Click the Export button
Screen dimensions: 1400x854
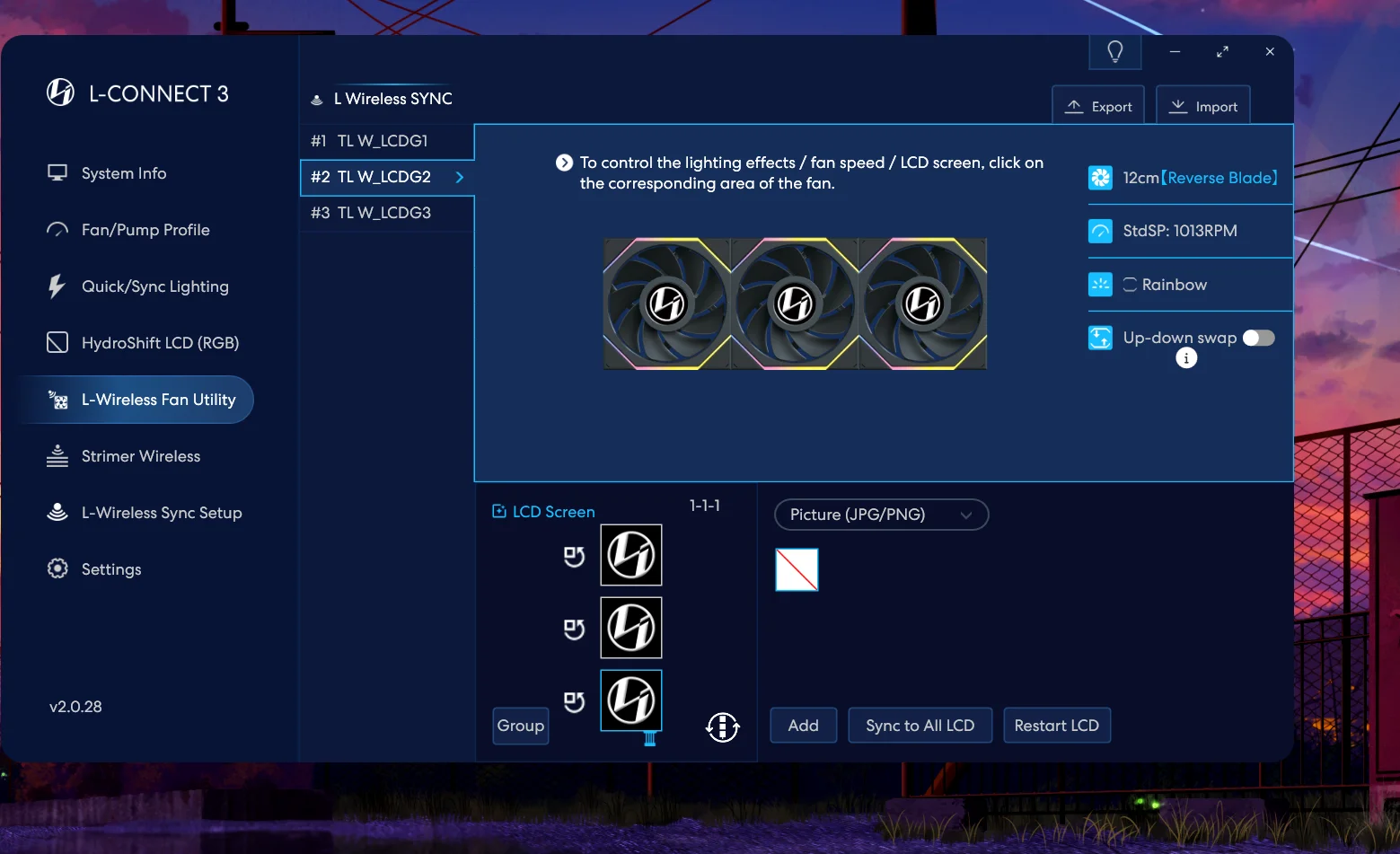click(1098, 106)
